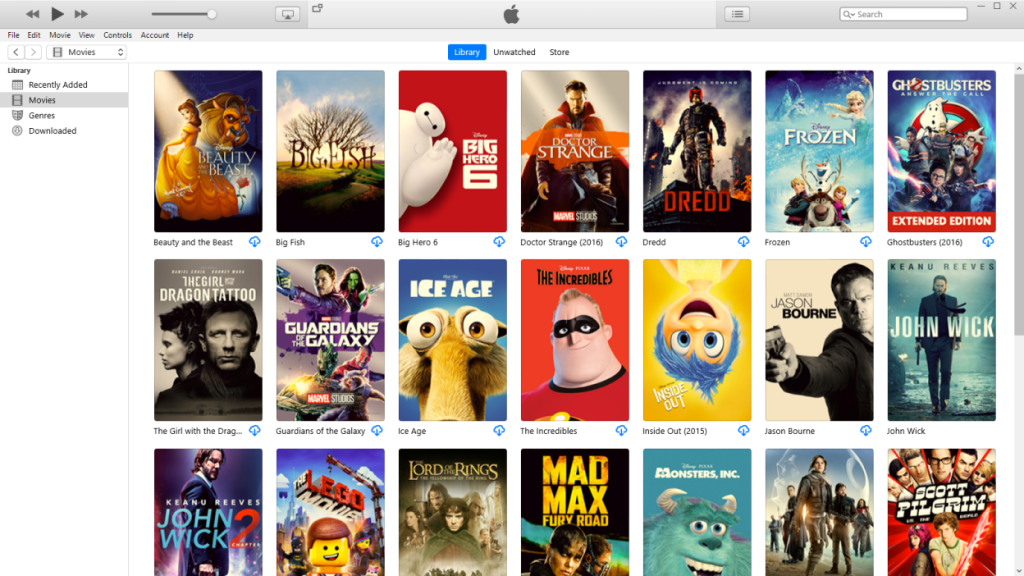Download Big Fish from cloud
The height and width of the screenshot is (576, 1024).
coord(377,242)
